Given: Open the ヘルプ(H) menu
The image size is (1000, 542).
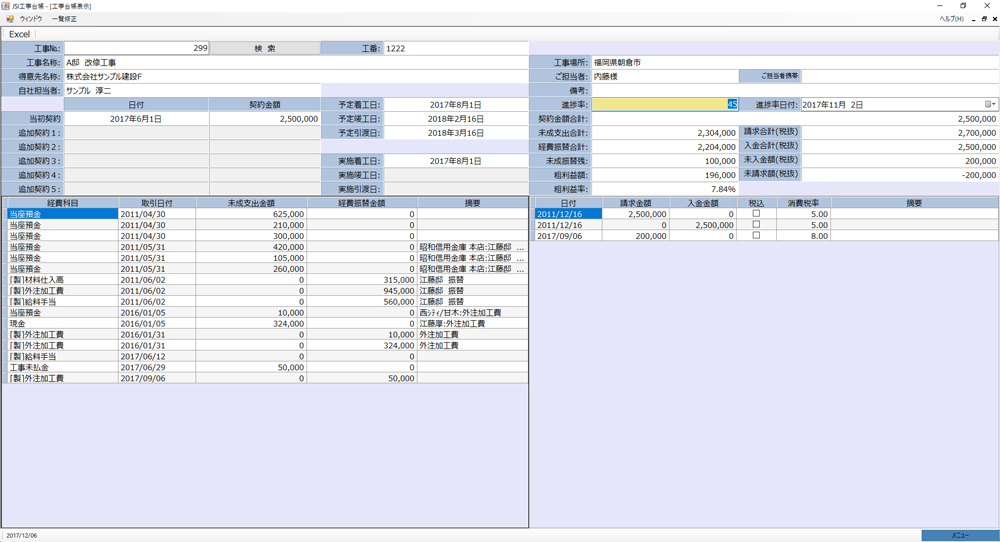Looking at the screenshot, I should [951, 18].
